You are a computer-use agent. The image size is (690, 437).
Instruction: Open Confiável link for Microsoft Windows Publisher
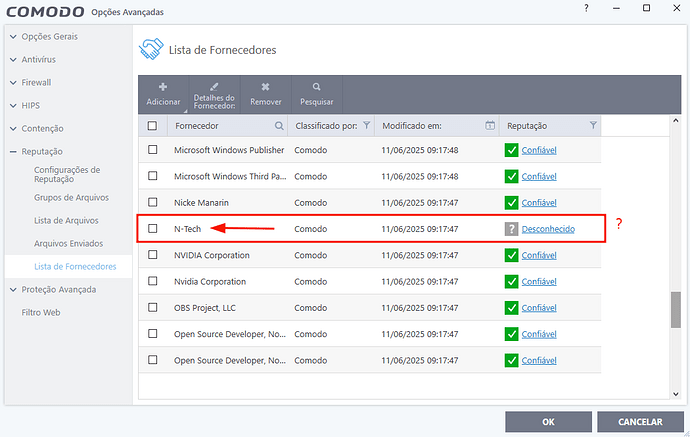[x=539, y=151]
